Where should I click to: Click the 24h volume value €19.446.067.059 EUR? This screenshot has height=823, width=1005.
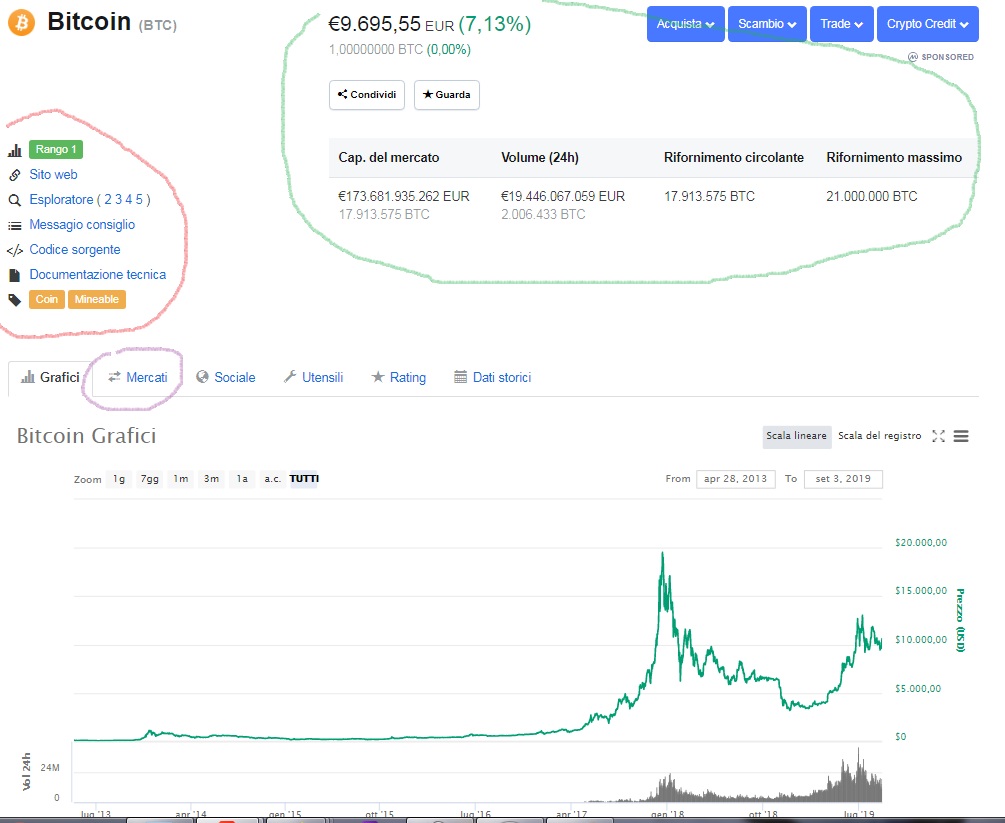tap(563, 196)
